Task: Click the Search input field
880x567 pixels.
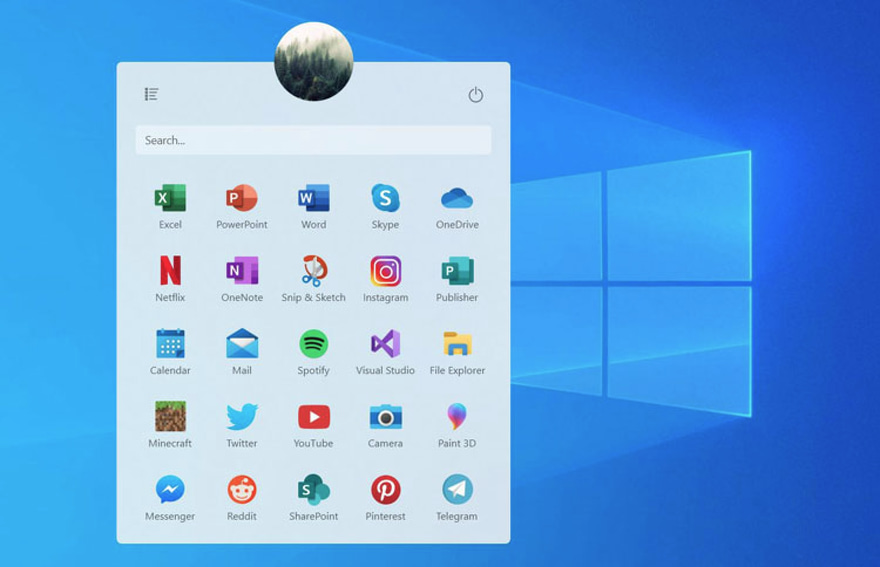Action: 313,140
